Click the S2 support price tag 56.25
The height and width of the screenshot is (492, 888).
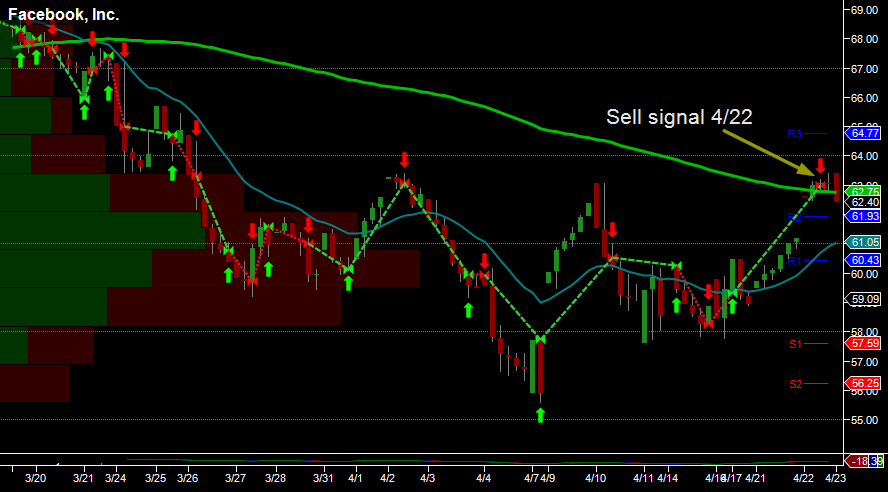coord(863,383)
